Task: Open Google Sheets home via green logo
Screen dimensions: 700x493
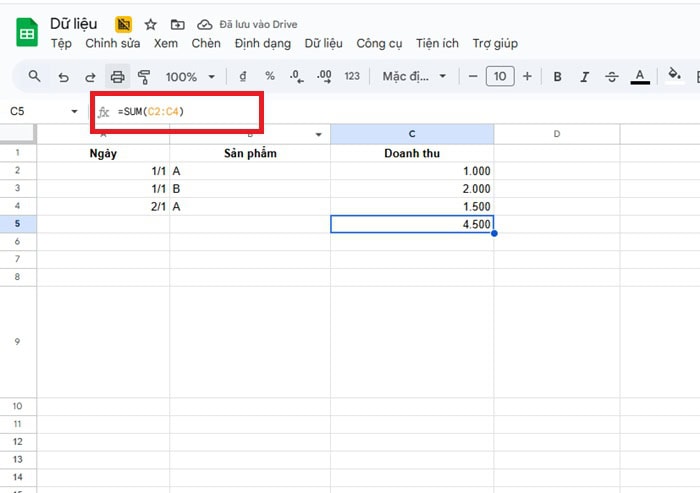Action: [x=25, y=33]
